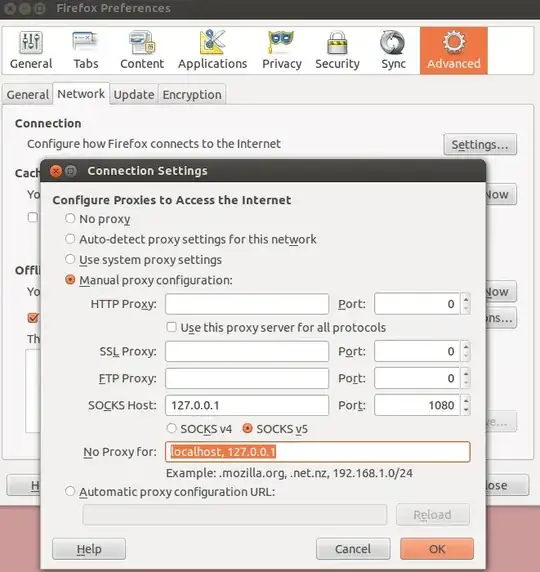
Task: Open the Privacy preferences pane
Action: 282,51
